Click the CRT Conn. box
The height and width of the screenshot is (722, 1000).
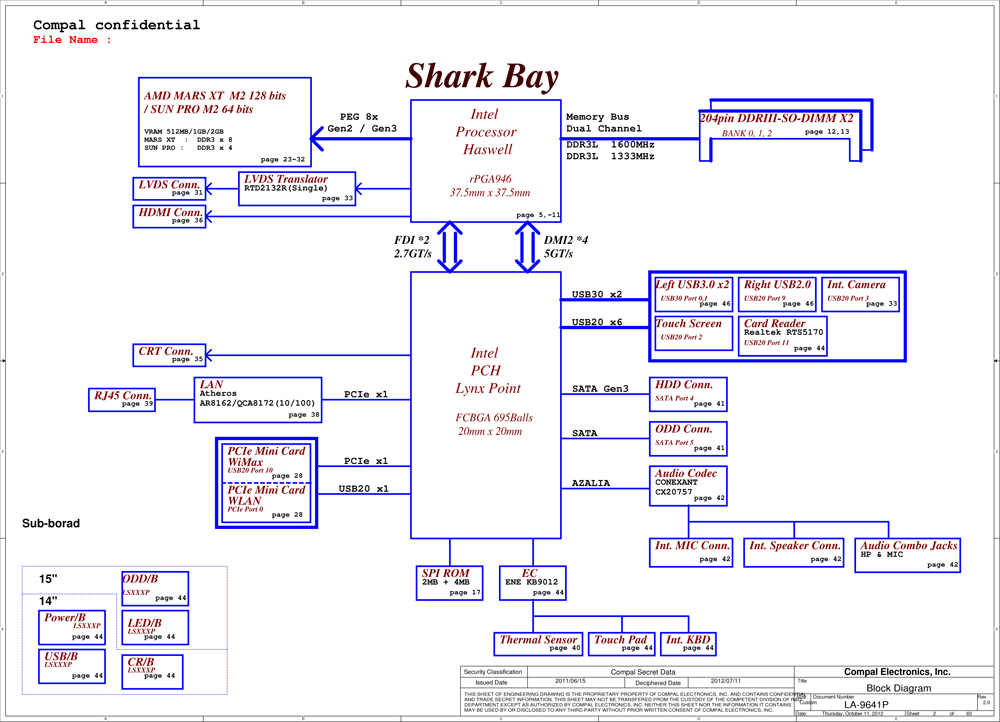coord(170,355)
